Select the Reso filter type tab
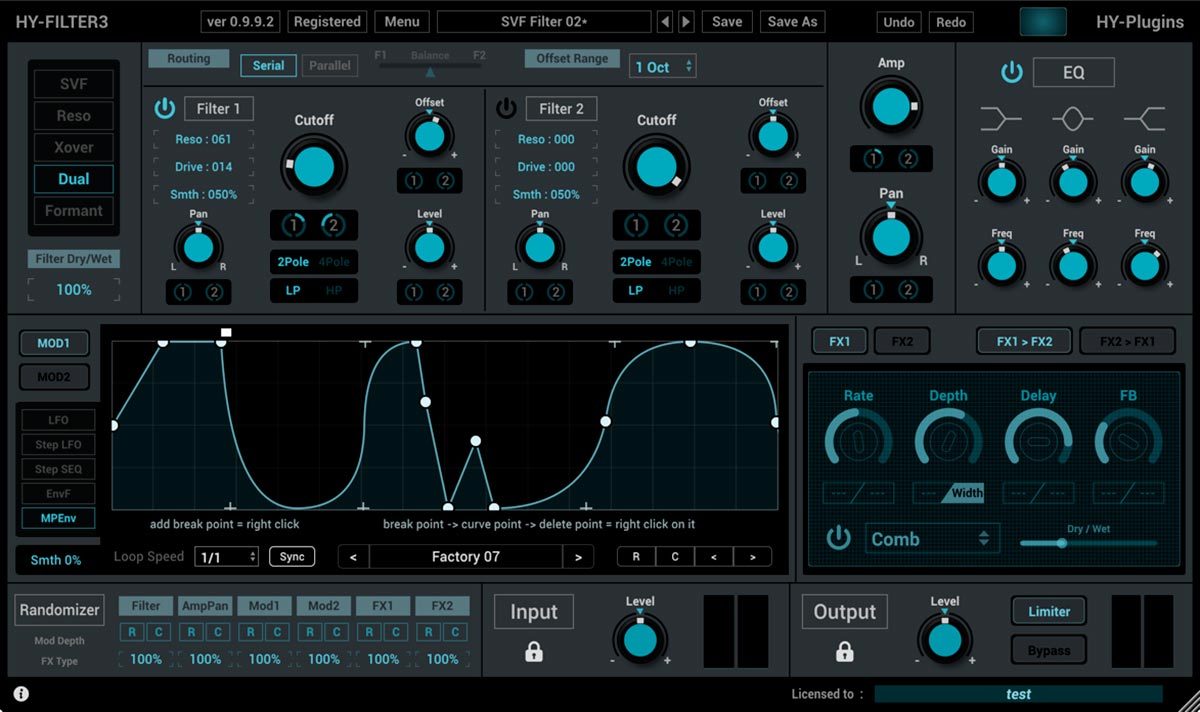1200x712 pixels. 73,116
